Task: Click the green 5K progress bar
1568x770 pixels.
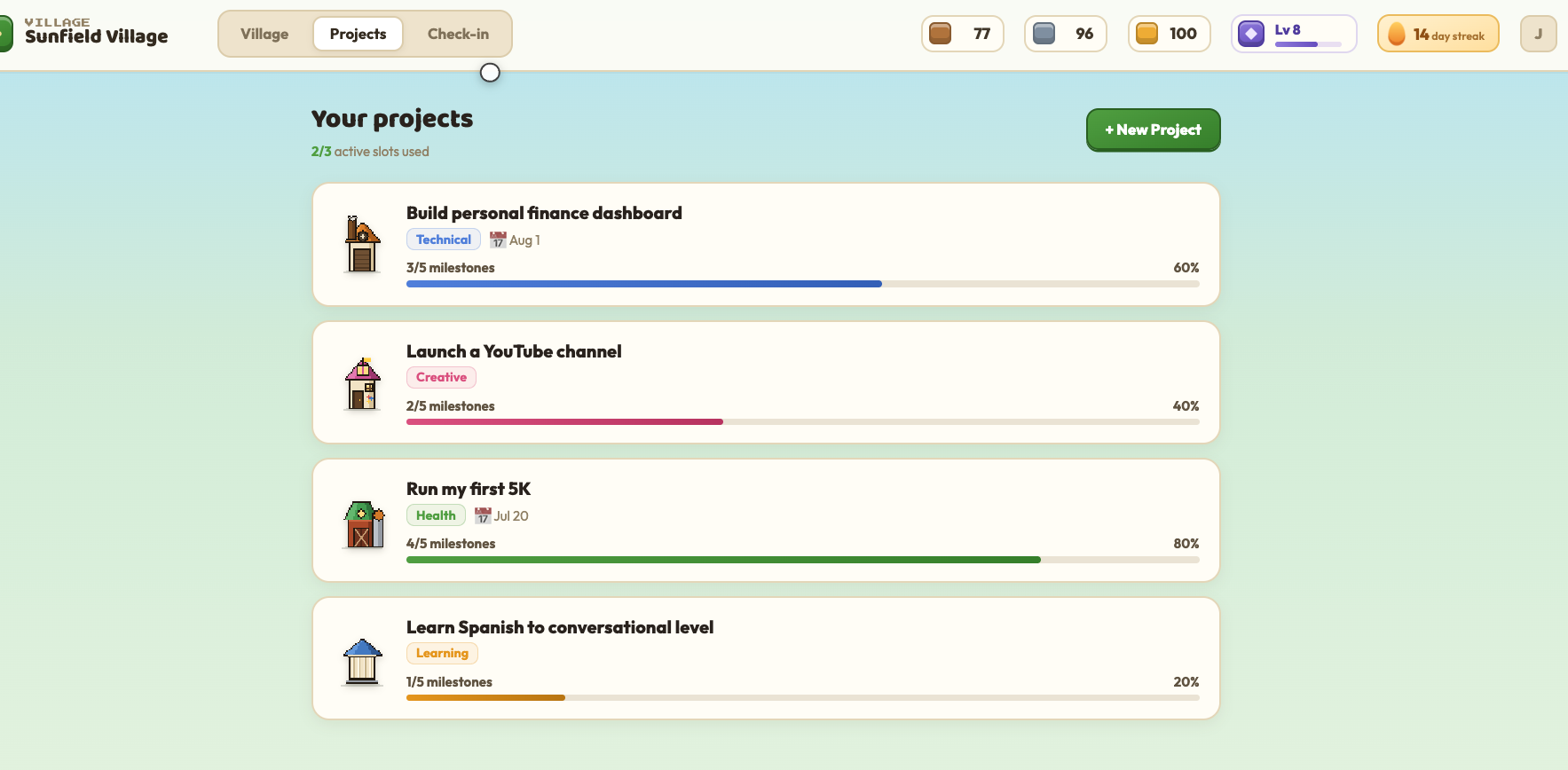Action: [802, 560]
